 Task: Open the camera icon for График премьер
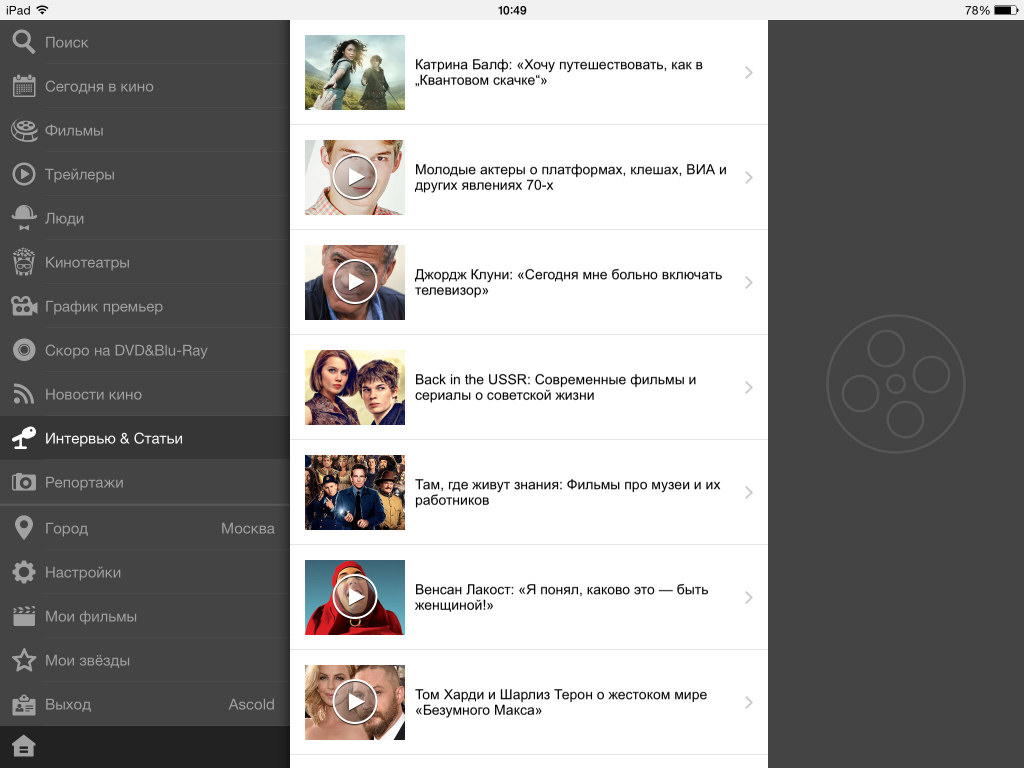tap(24, 306)
